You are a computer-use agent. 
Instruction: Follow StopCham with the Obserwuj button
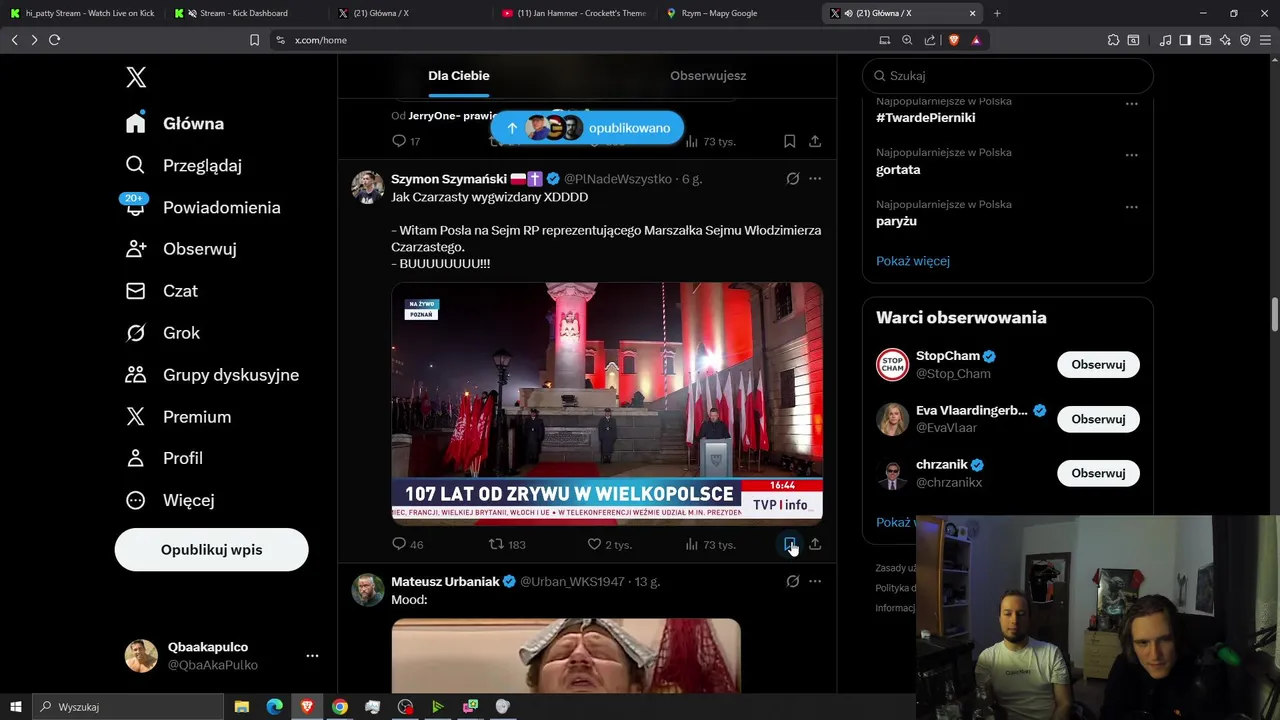coord(1098,365)
